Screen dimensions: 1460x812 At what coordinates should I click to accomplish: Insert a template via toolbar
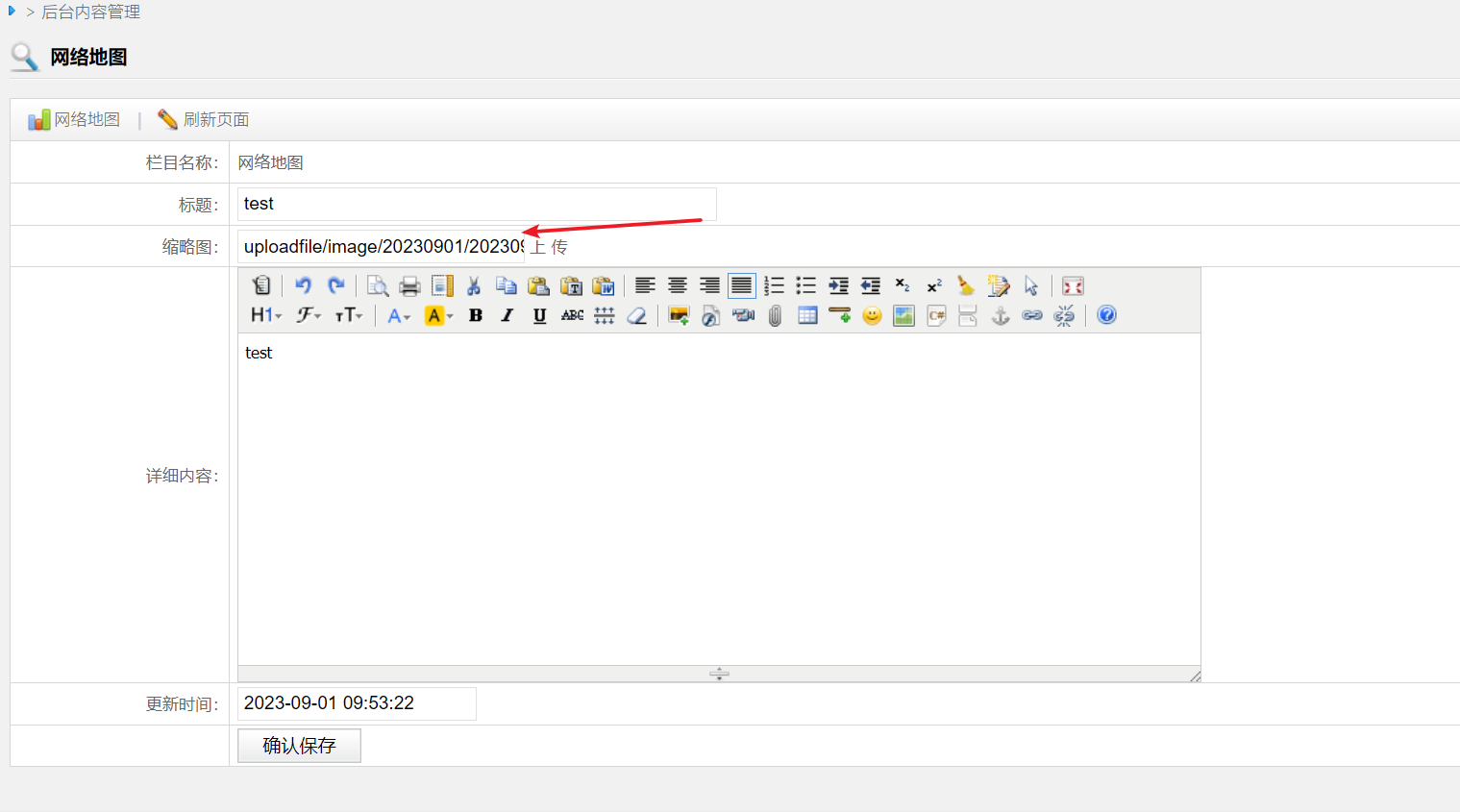[x=442, y=285]
